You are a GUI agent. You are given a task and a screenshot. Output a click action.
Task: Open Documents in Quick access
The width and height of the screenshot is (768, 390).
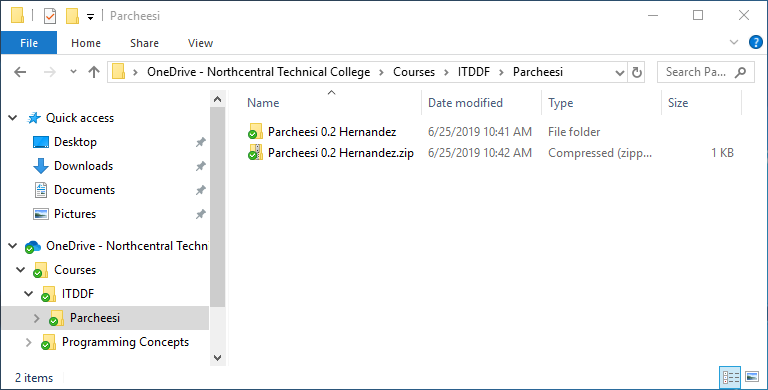click(x=84, y=190)
